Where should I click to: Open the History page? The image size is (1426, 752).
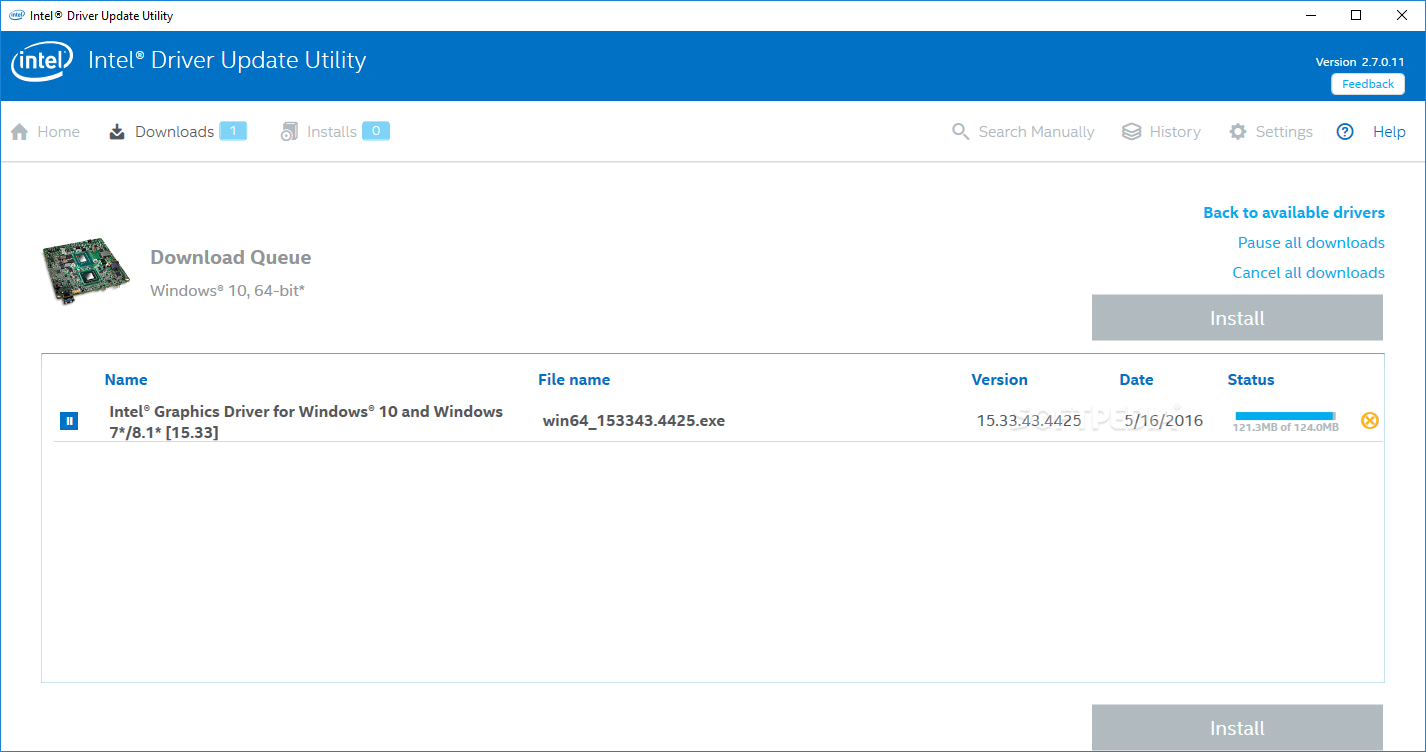pos(1175,132)
